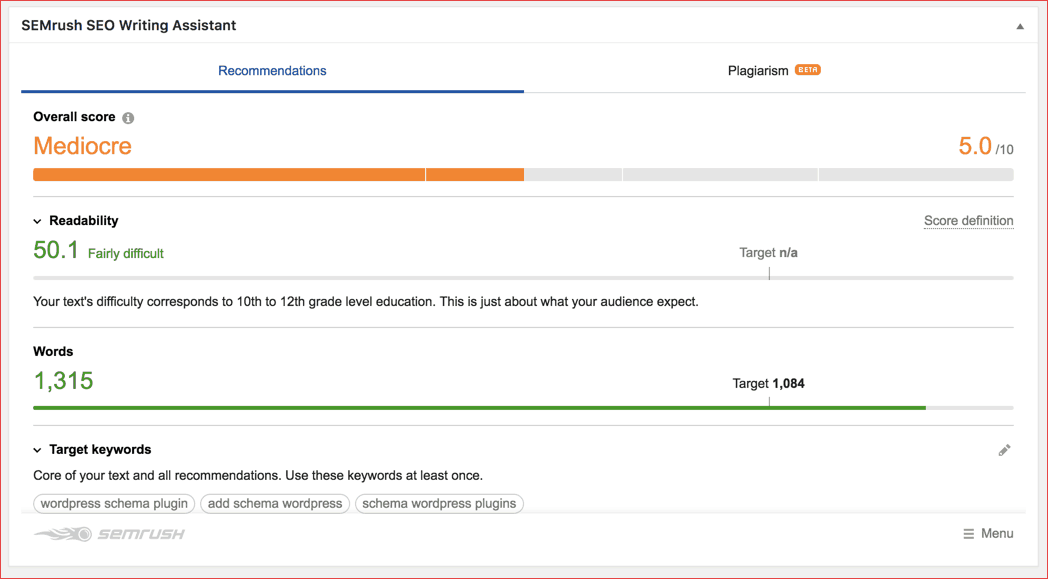Edit target keywords with pencil icon
1048x579 pixels.
(1005, 450)
